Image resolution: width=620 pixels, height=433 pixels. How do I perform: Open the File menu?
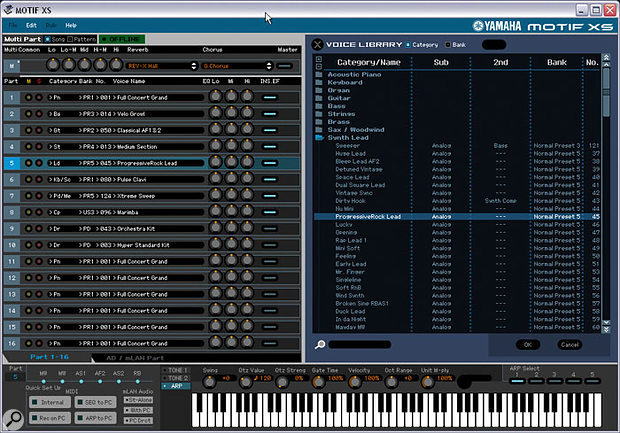tap(13, 25)
